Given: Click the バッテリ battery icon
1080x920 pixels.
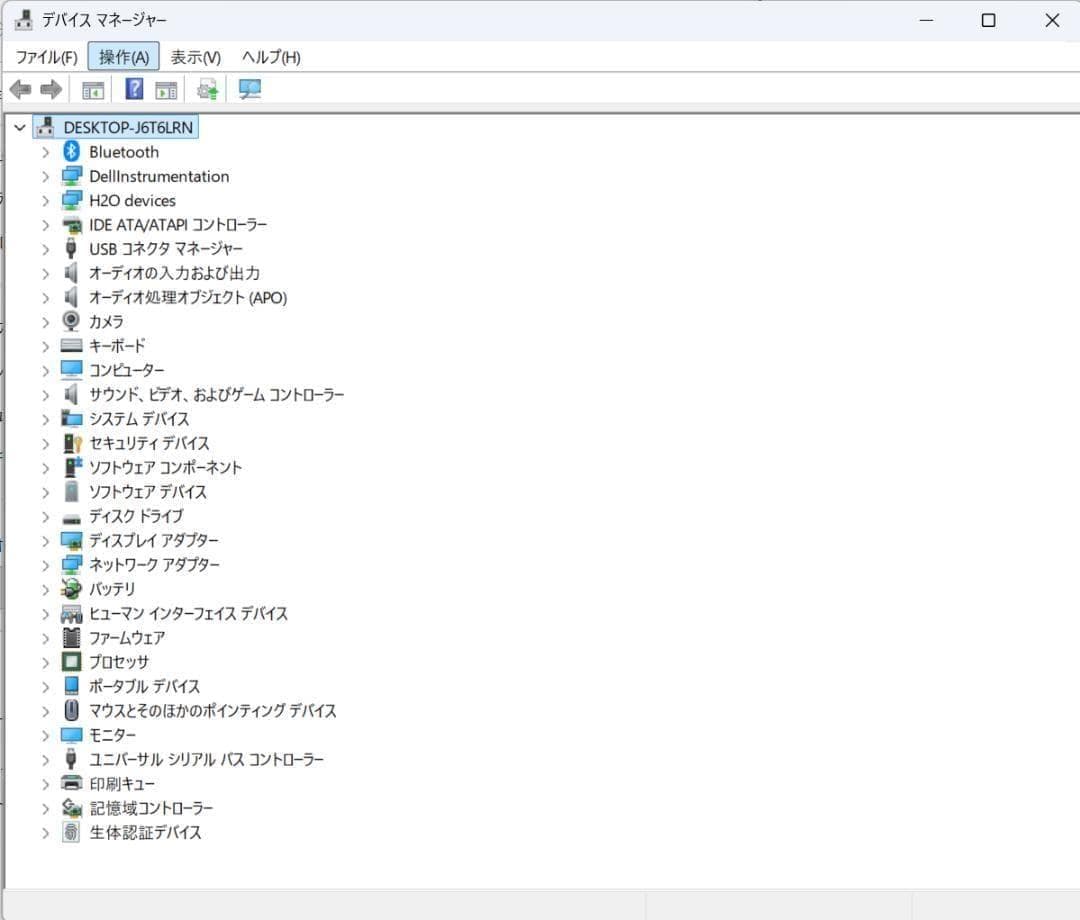Looking at the screenshot, I should [x=71, y=589].
